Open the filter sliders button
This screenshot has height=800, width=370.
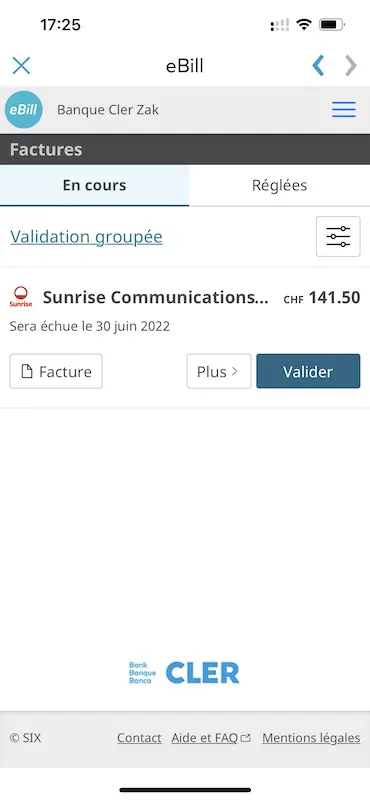click(338, 236)
